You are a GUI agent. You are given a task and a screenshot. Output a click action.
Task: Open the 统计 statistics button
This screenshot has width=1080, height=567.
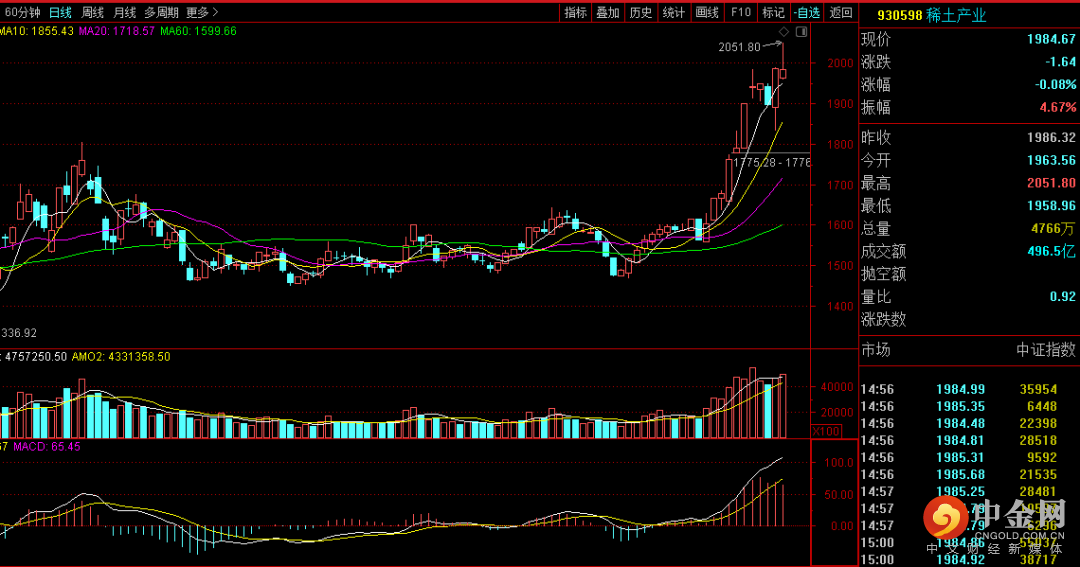coord(674,12)
